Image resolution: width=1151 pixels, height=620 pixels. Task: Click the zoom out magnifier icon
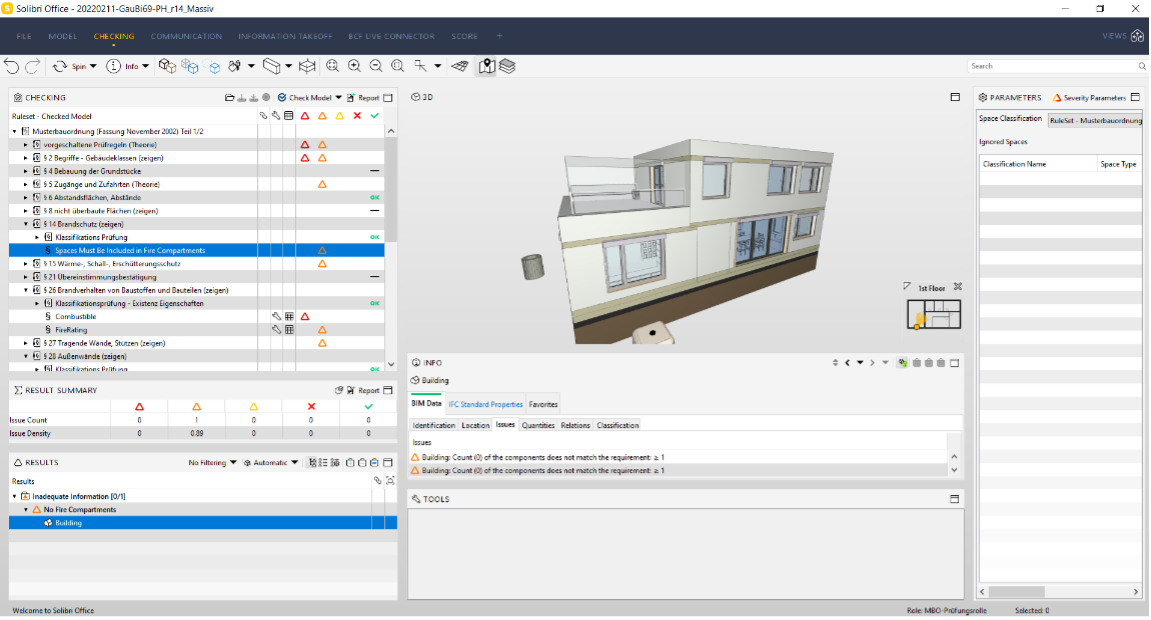point(376,66)
